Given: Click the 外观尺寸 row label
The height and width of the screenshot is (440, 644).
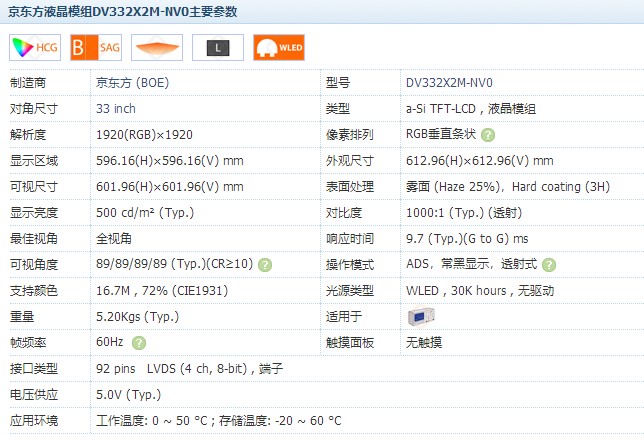Looking at the screenshot, I should click(x=350, y=161).
